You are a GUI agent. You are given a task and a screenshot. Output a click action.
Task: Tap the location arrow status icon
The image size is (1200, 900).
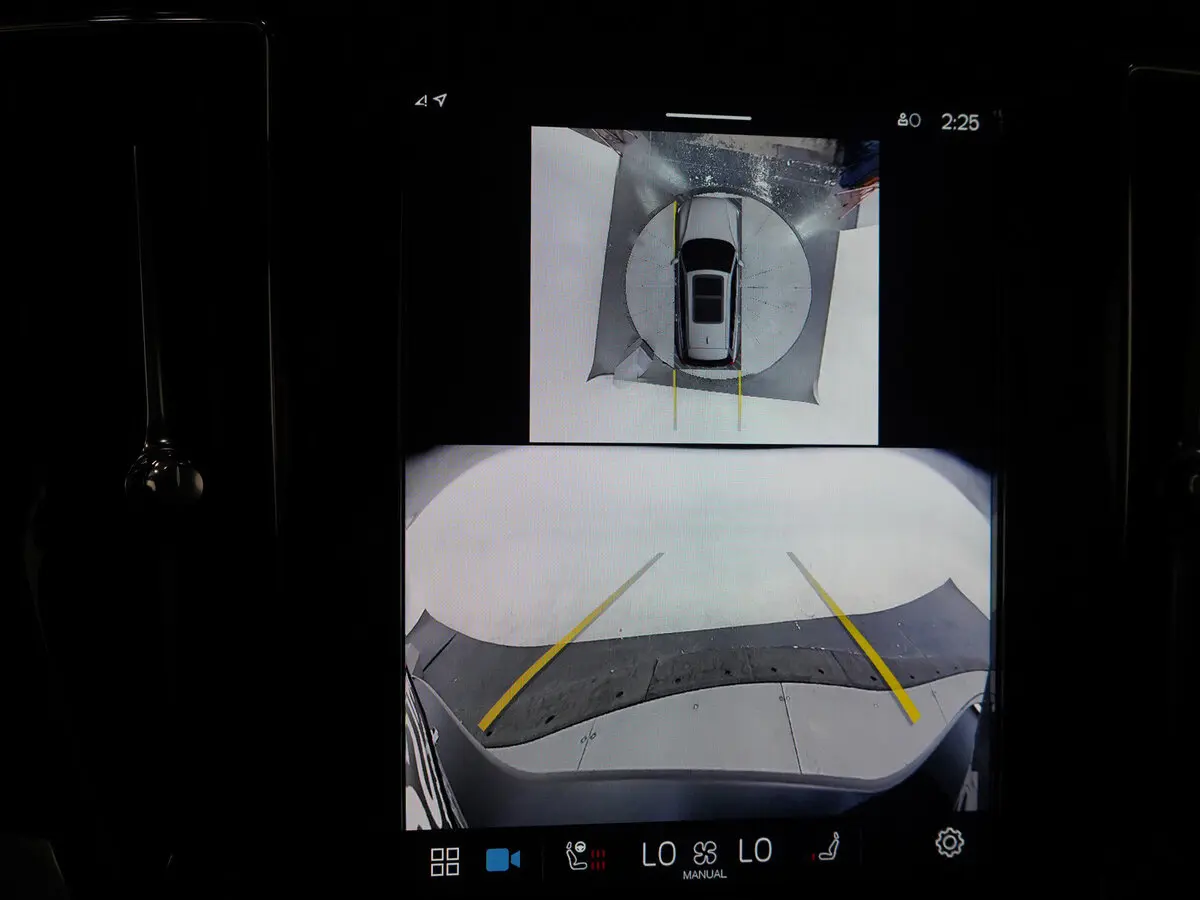click(x=441, y=100)
